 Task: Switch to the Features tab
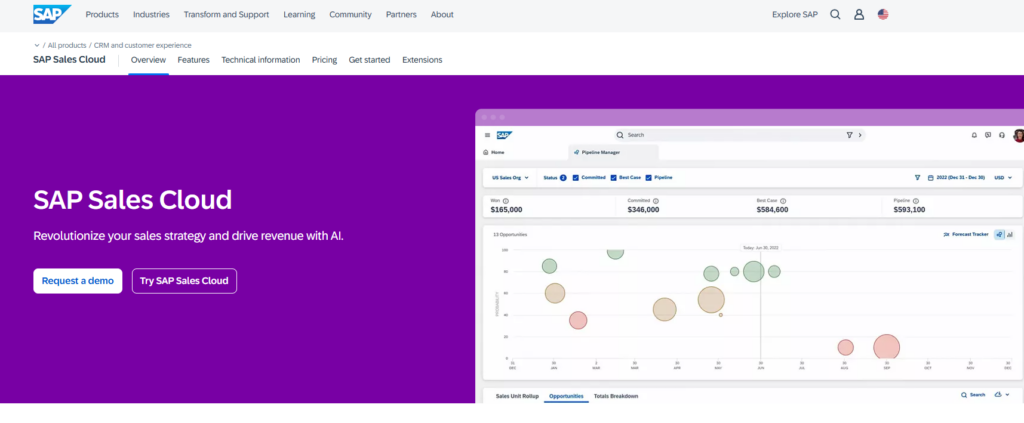point(193,60)
